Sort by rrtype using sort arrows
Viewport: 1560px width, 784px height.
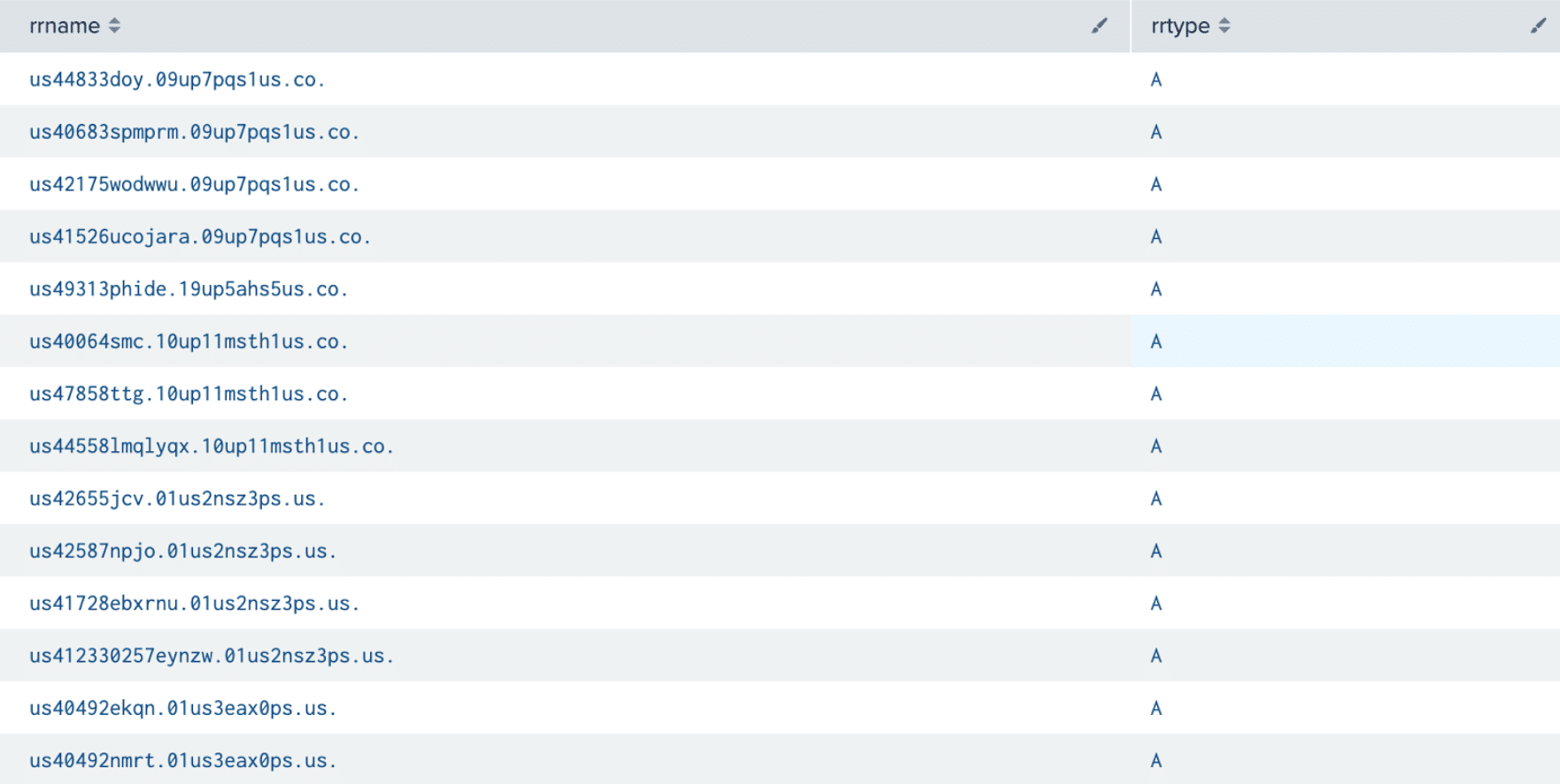point(1224,26)
